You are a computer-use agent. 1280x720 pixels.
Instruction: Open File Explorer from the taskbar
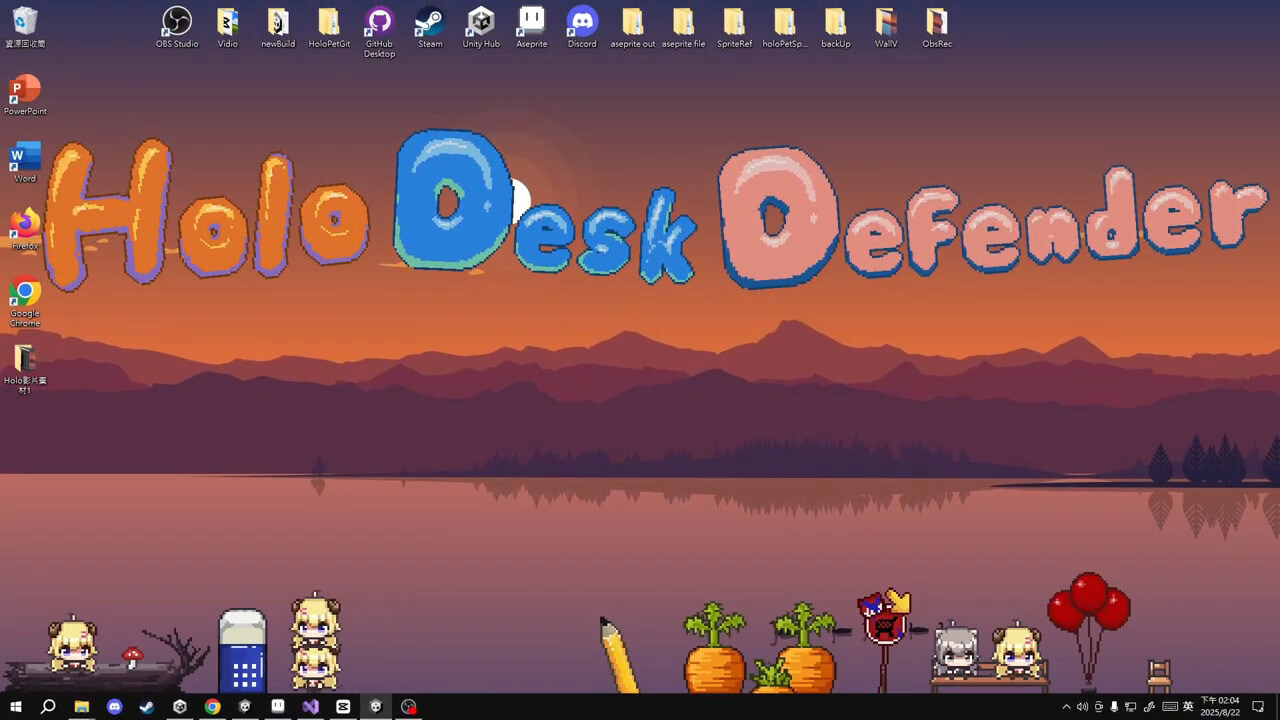tap(81, 707)
